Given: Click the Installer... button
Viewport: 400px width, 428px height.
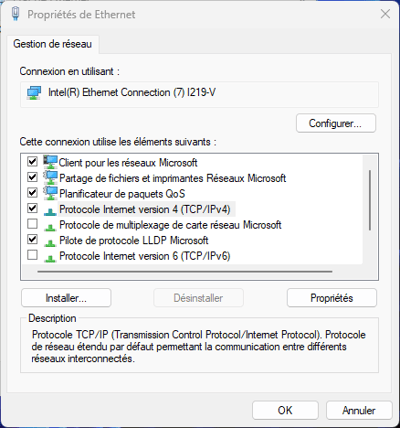Looking at the screenshot, I should [66, 298].
